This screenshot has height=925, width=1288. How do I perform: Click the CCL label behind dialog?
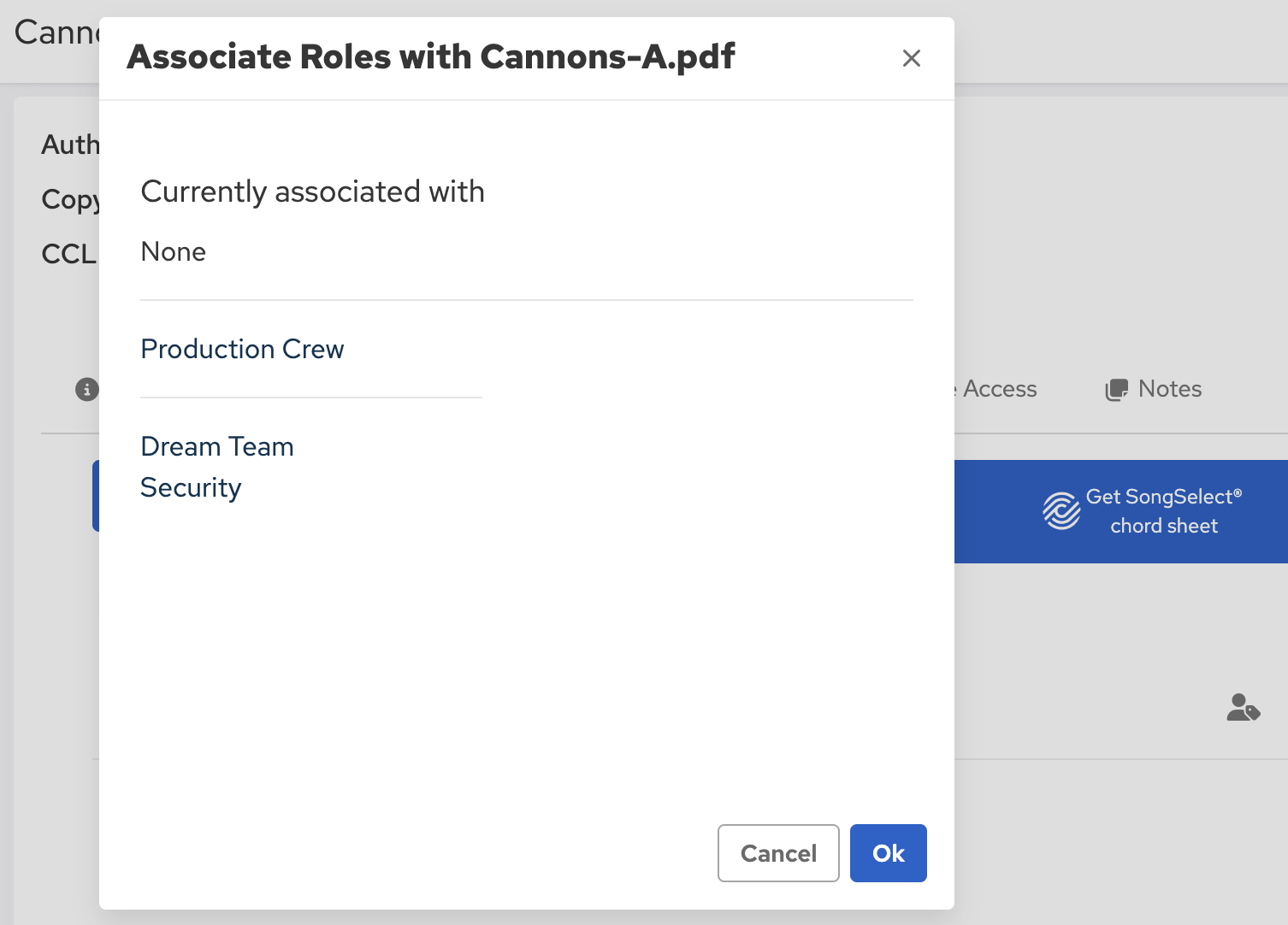point(68,254)
